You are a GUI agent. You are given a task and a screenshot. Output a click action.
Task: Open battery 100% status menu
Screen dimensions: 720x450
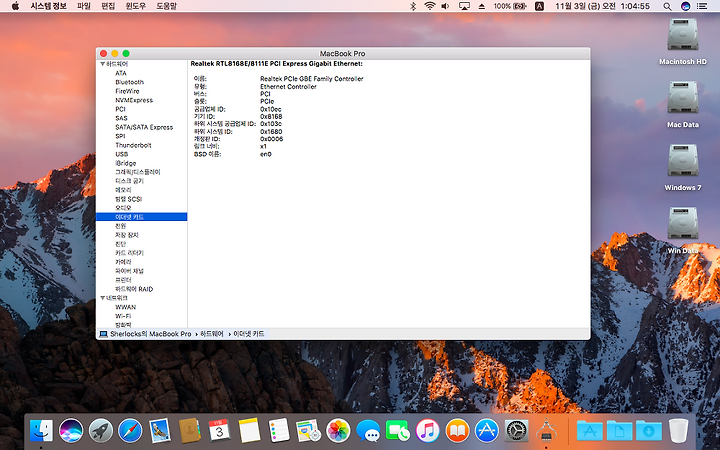pyautogui.click(x=510, y=6)
